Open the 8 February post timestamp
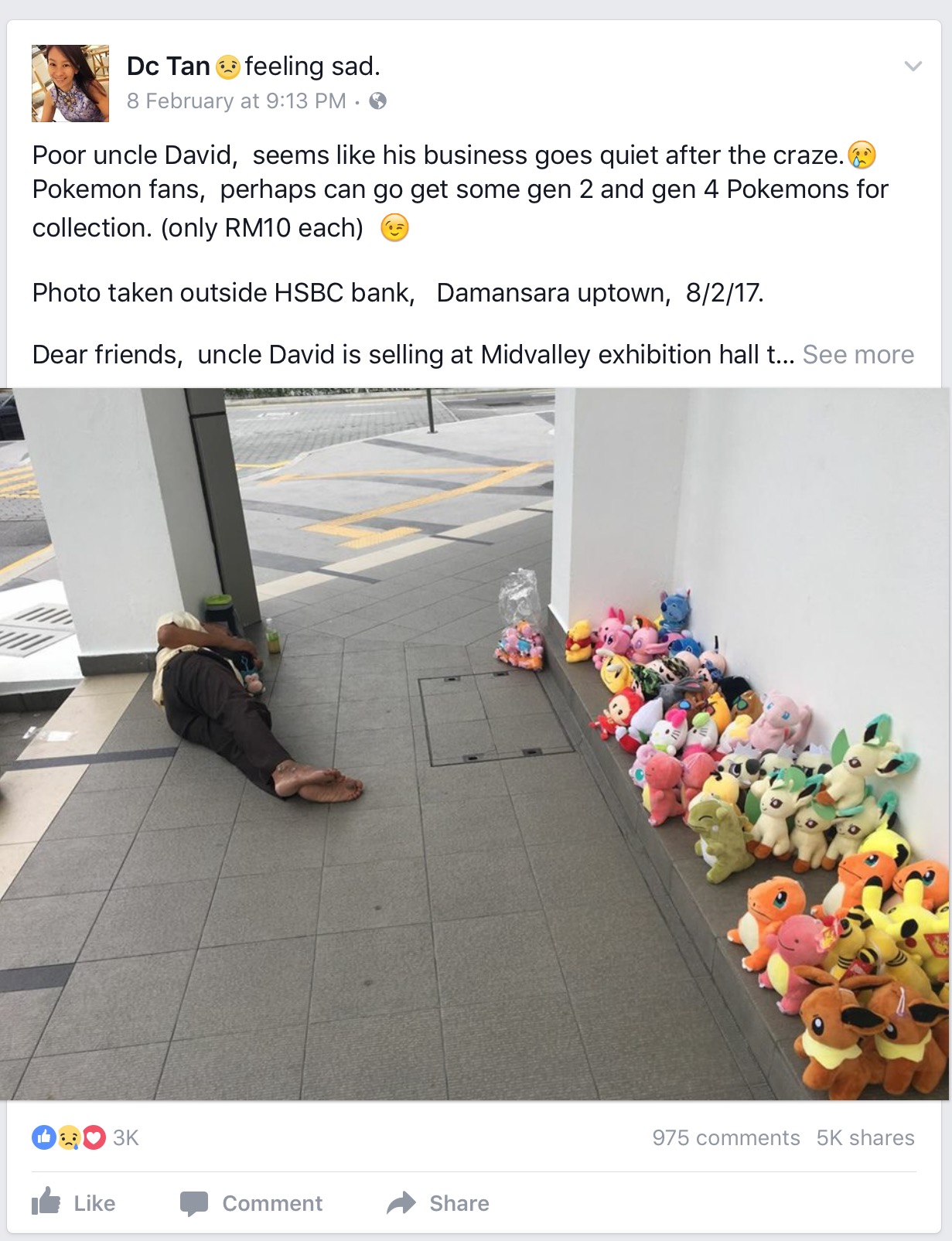Viewport: 952px width, 1241px height. coord(237,101)
